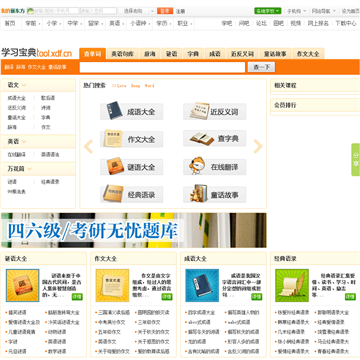
Task: Open the 网站导航 dropdown
Action: pos(323,11)
